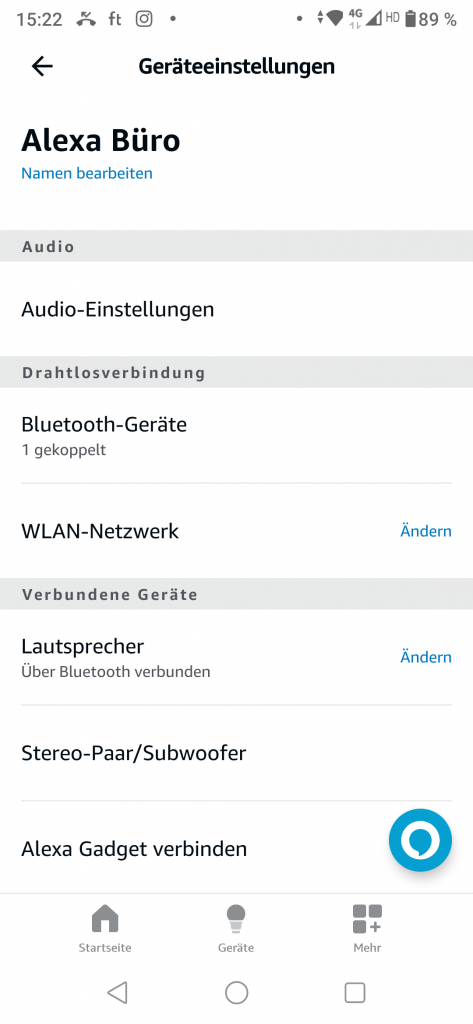Tap the Instagram notification icon in the status bar
This screenshot has width=473, height=1024.
pyautogui.click(x=144, y=19)
